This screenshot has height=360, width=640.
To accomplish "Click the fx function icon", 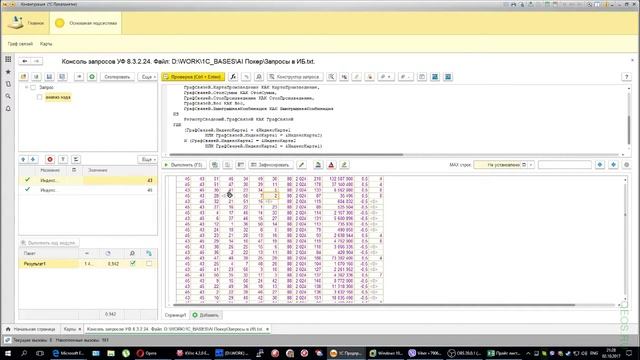I will coord(233,77).
